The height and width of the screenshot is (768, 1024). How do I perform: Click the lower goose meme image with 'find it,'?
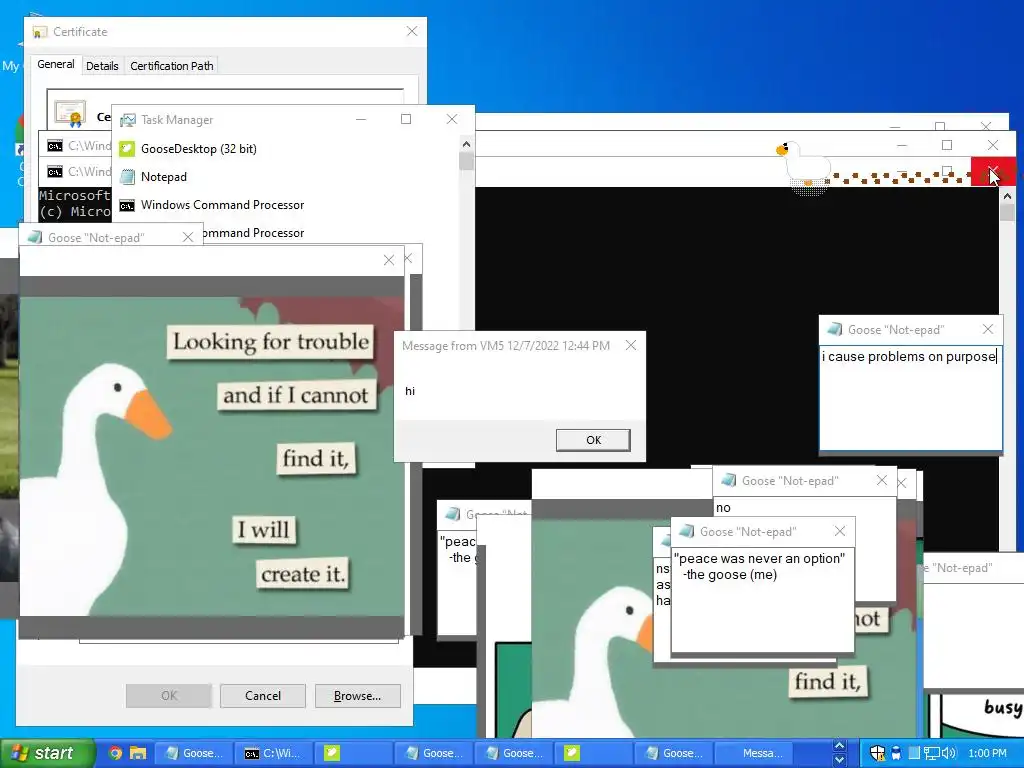tap(725, 627)
